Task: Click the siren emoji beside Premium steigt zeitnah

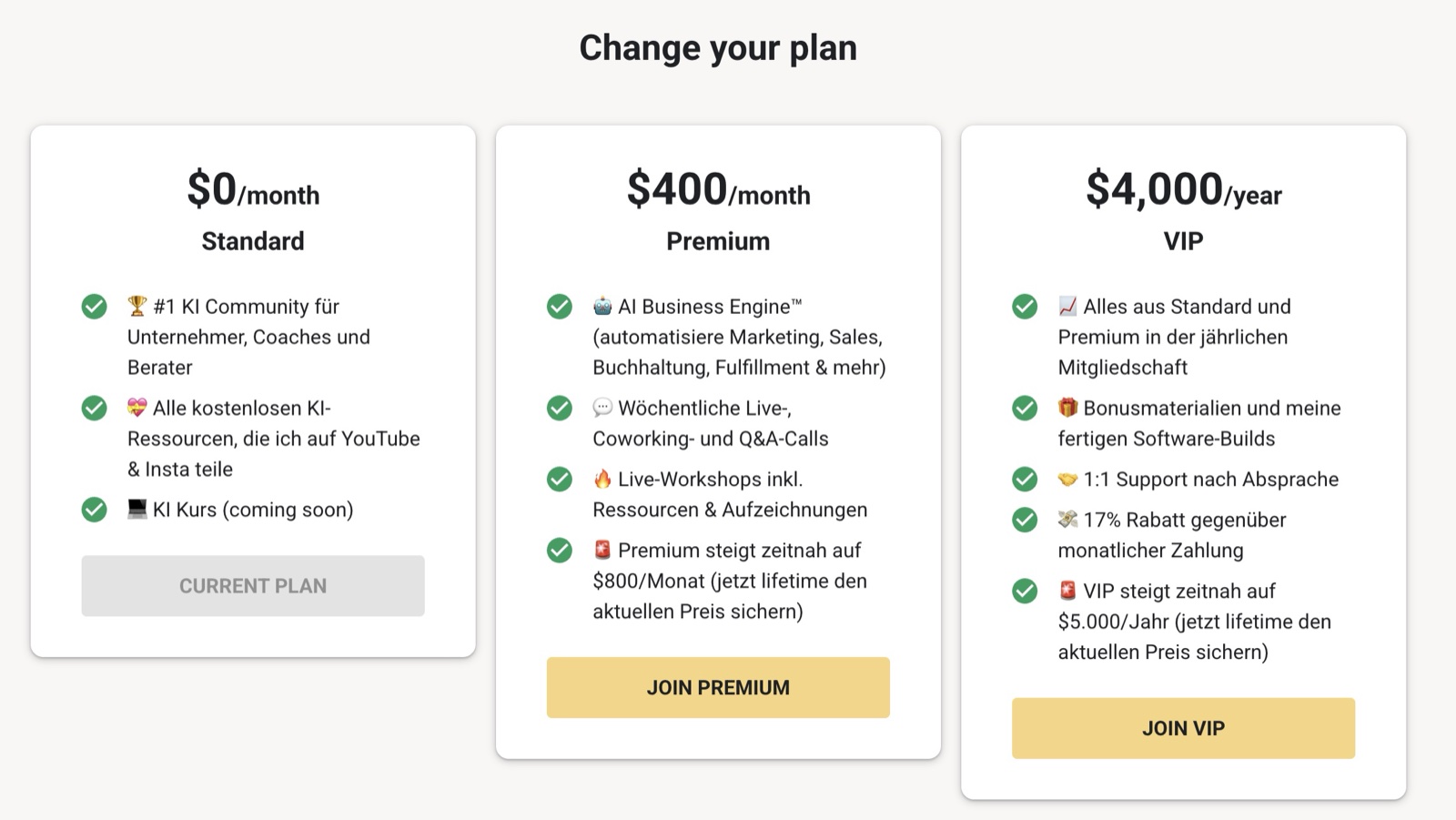Action: tap(602, 550)
